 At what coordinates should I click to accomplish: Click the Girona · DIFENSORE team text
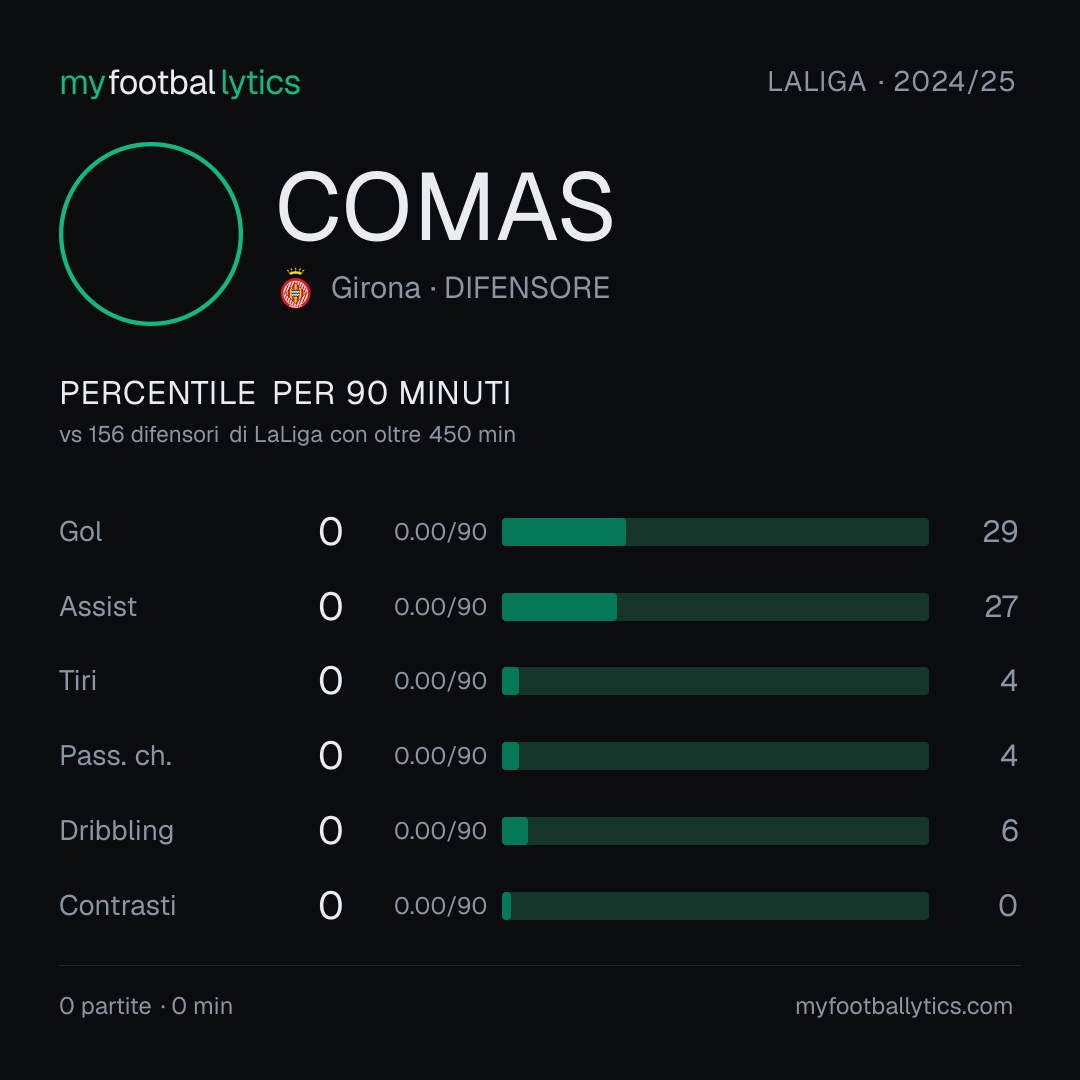coord(470,288)
